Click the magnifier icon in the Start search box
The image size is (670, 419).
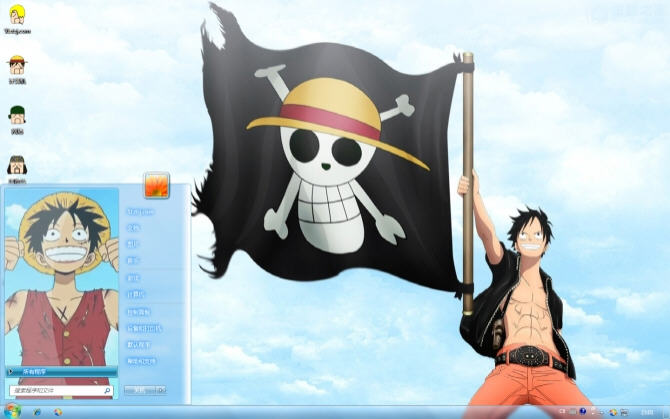107,390
